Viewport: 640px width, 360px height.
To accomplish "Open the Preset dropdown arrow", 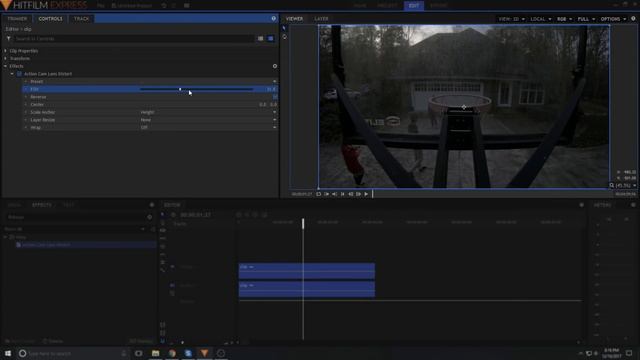I will [274, 82].
